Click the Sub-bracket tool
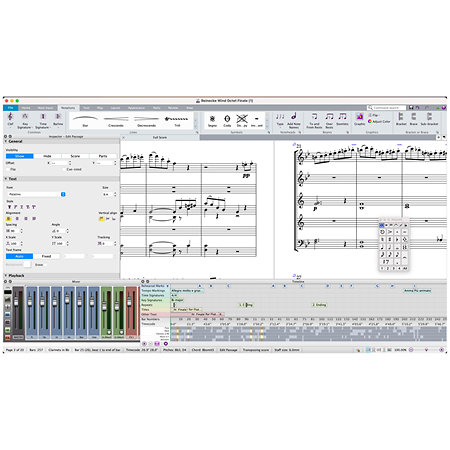The image size is (450, 450). (429, 119)
